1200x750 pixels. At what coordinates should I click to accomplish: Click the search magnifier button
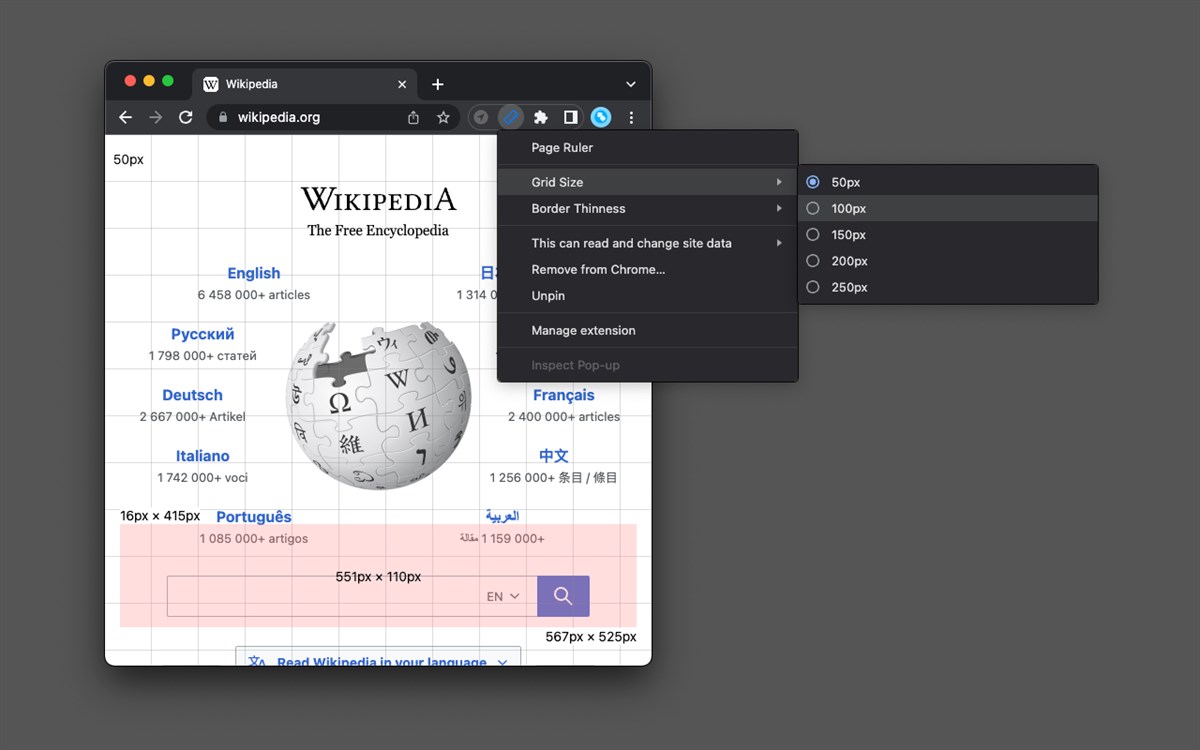[563, 596]
